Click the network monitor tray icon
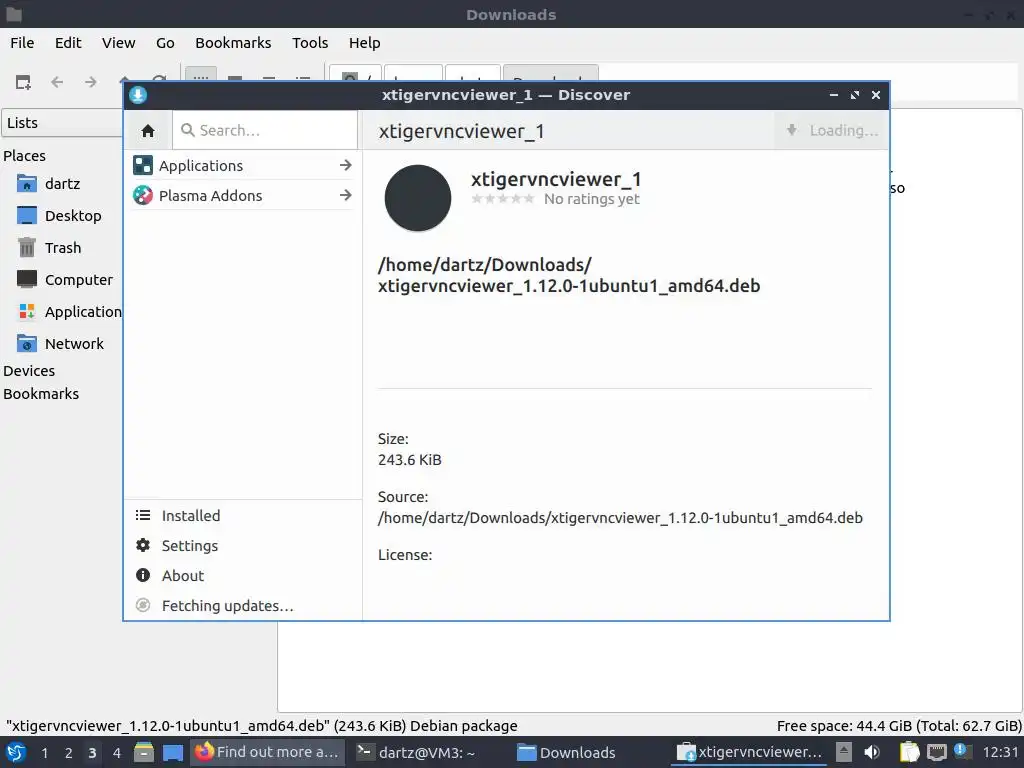The image size is (1024, 768). [x=936, y=752]
